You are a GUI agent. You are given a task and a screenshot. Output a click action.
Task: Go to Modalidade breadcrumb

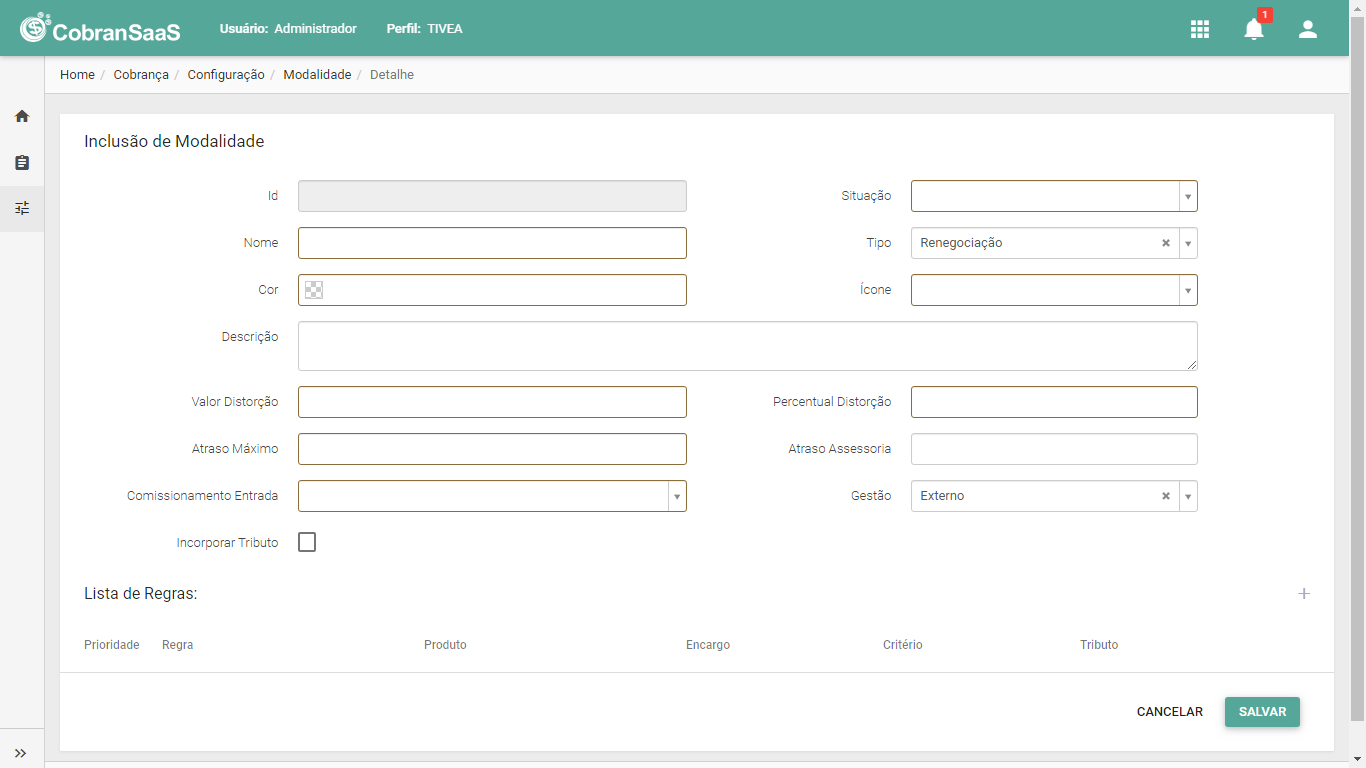click(x=317, y=75)
